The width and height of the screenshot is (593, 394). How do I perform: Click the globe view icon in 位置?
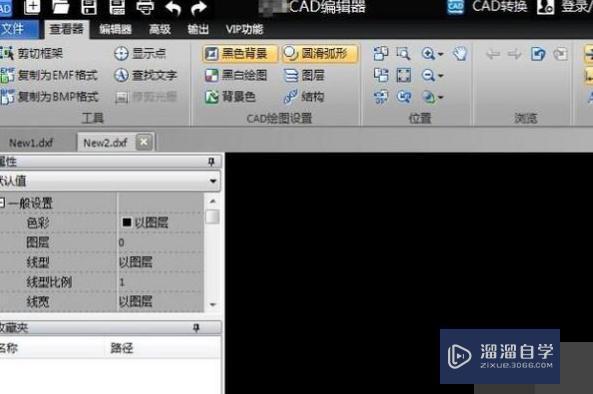[428, 97]
